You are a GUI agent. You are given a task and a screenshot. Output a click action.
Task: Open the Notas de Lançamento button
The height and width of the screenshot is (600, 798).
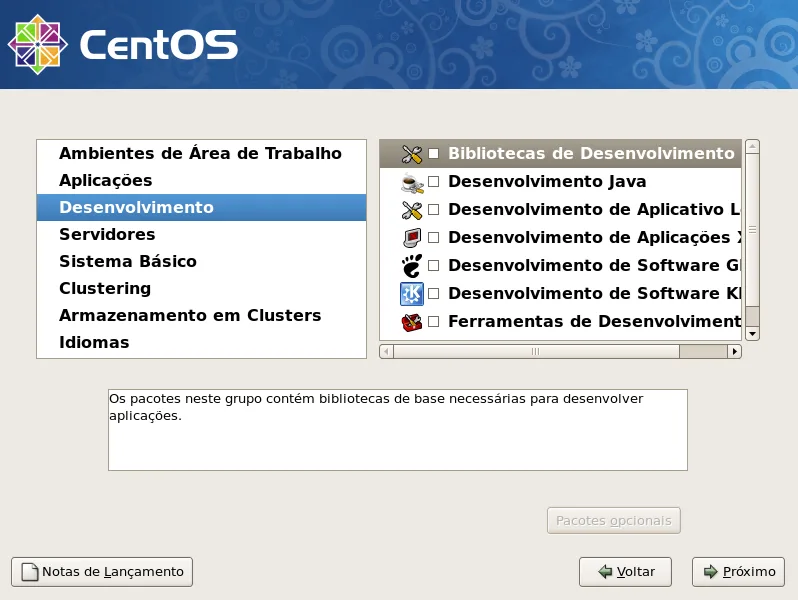(102, 572)
